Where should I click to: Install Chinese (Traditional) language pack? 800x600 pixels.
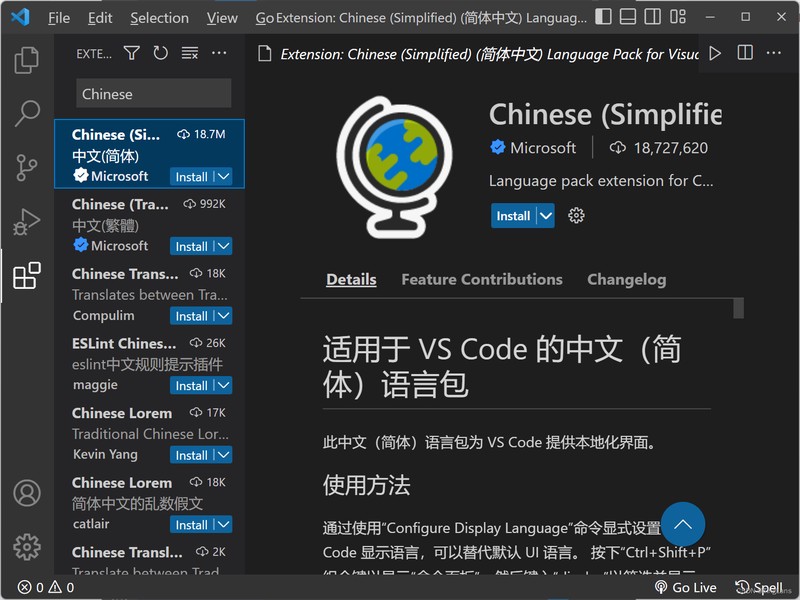coord(191,246)
